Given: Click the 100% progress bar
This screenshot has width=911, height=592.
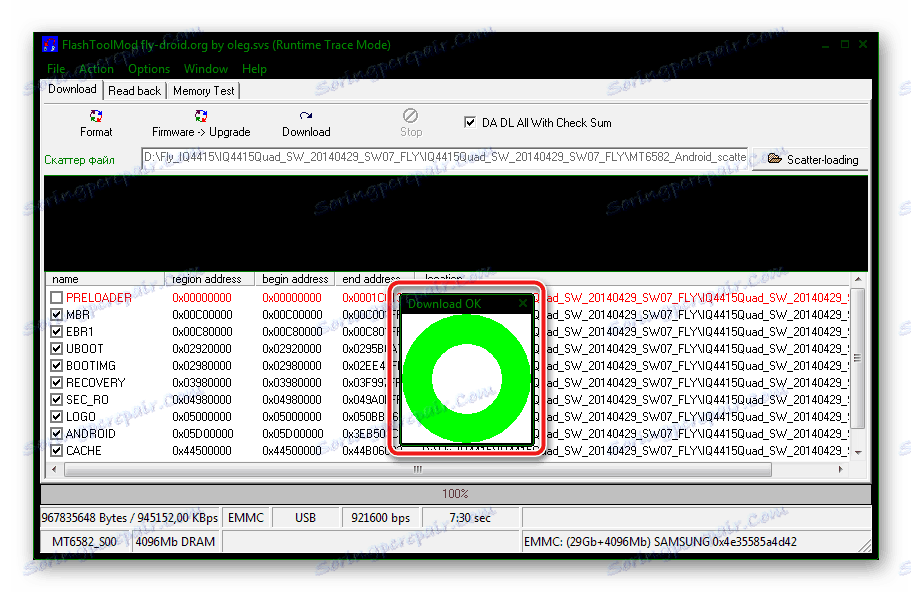Looking at the screenshot, I should [455, 492].
